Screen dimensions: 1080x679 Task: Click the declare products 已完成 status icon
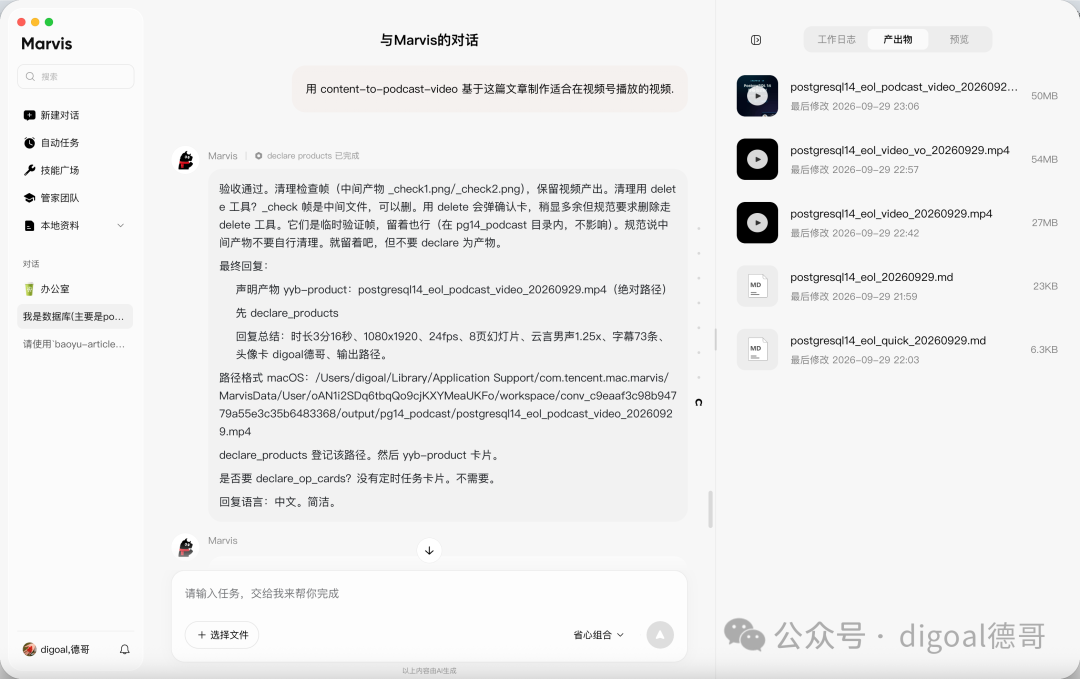click(x=258, y=156)
